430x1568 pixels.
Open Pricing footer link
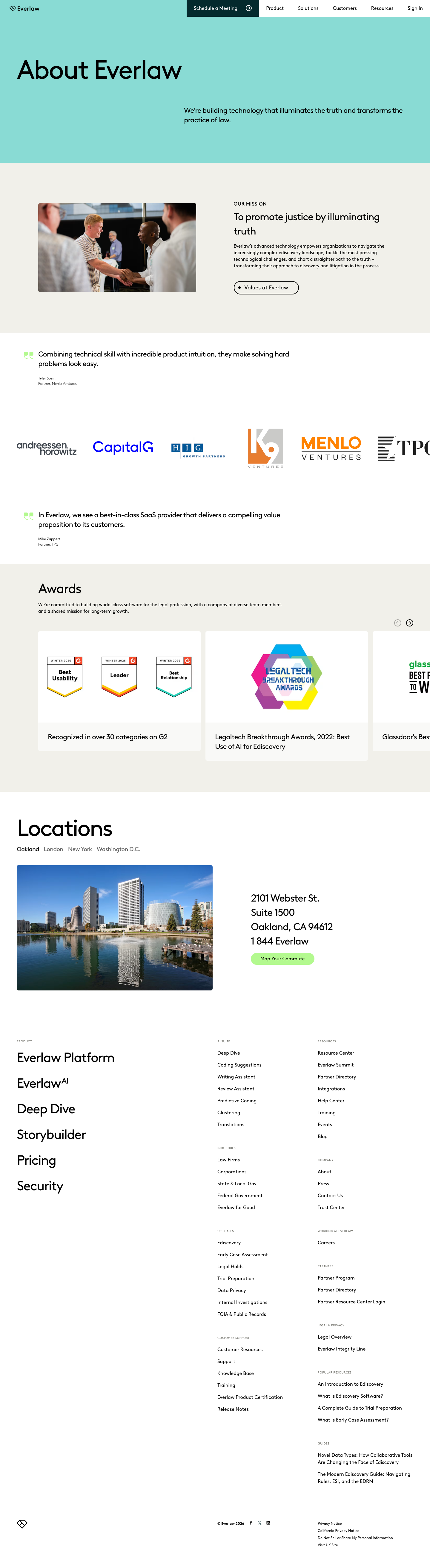click(x=36, y=1160)
